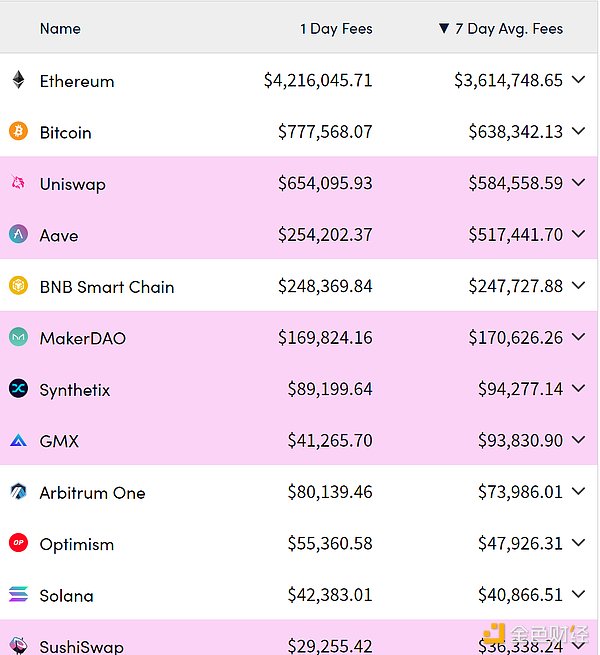The image size is (600, 655).
Task: Click the pink Uniswap unicorn icon
Action: 18,183
